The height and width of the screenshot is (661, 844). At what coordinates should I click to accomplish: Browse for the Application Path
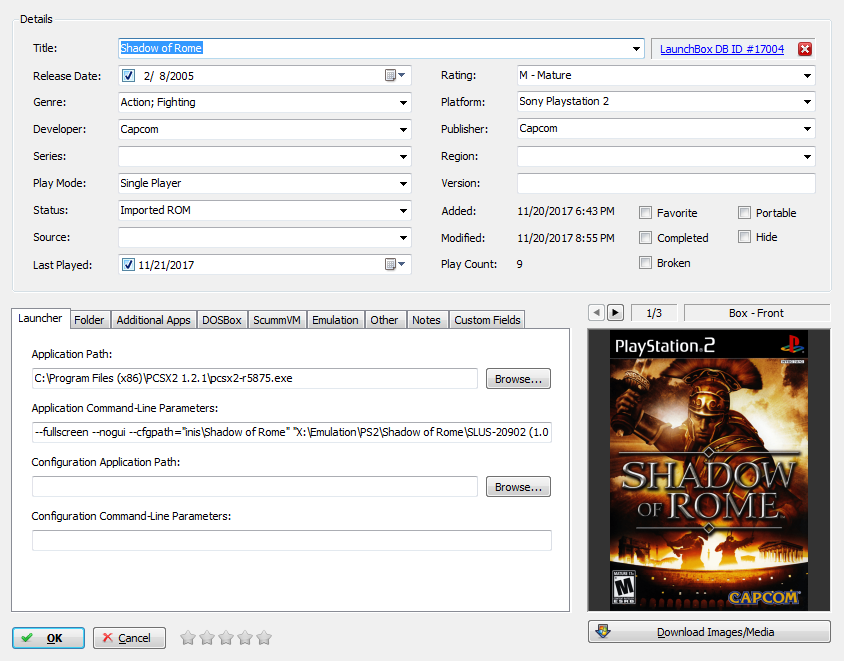pos(518,378)
